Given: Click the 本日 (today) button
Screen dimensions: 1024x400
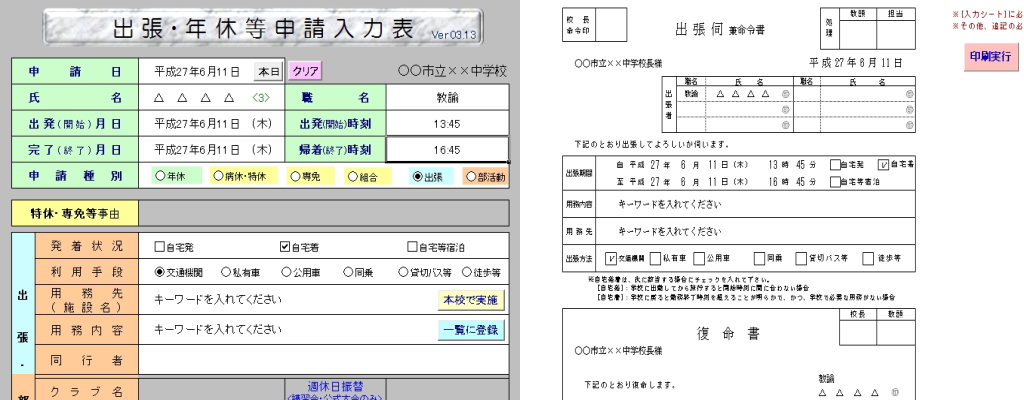Looking at the screenshot, I should [269, 72].
